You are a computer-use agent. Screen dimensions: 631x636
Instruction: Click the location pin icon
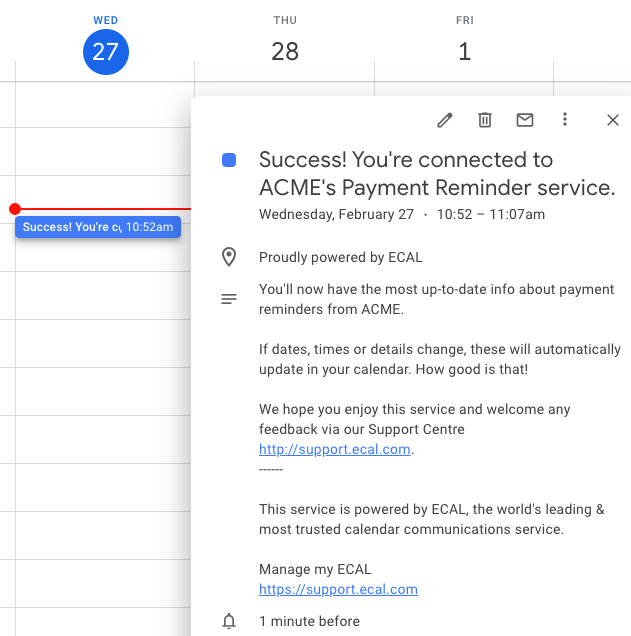[x=229, y=257]
